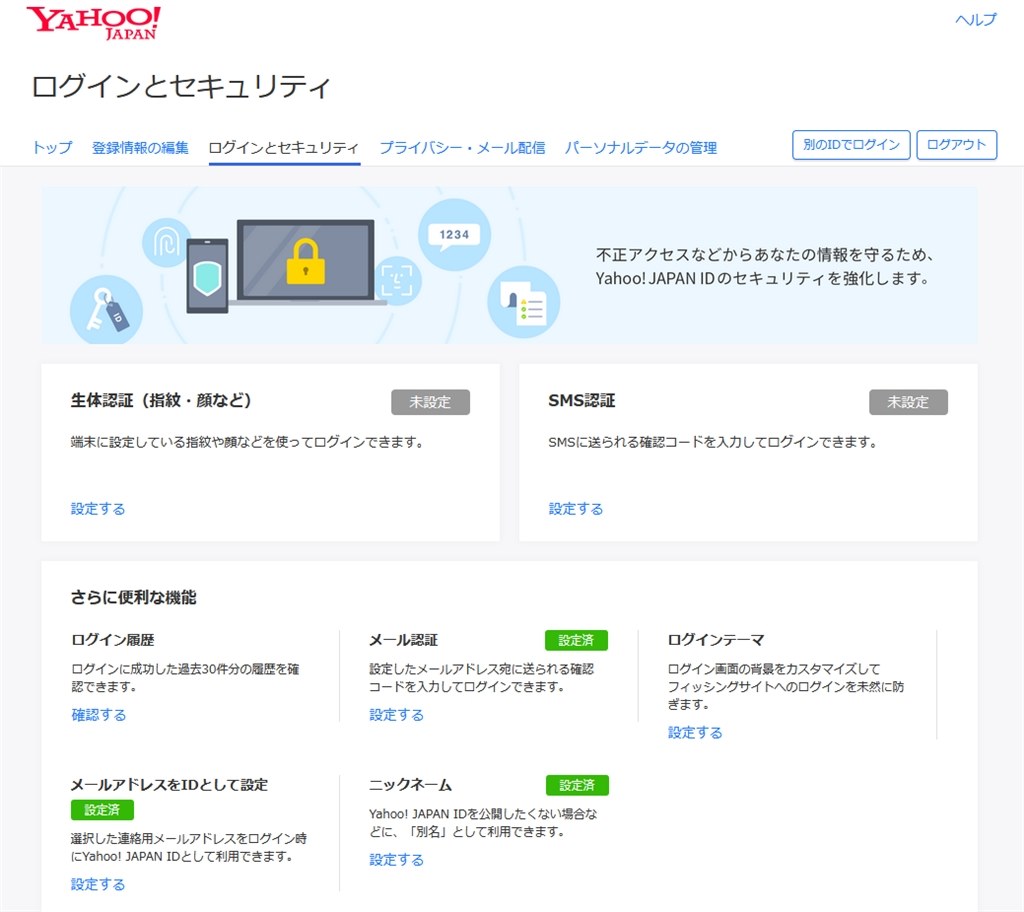The height and width of the screenshot is (912, 1024).
Task: Click 設定する under SMS認証
Action: 576,508
